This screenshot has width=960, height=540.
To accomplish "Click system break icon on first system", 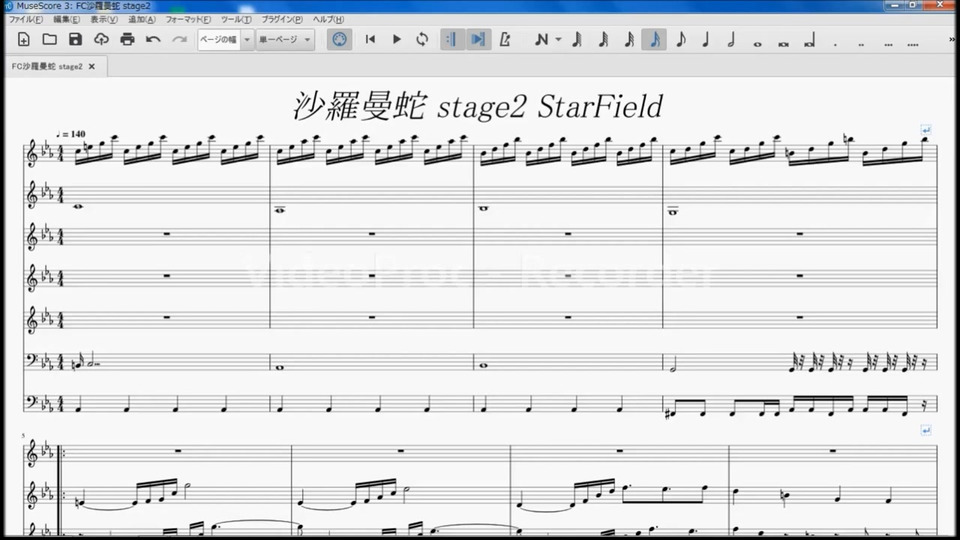I will tap(926, 130).
